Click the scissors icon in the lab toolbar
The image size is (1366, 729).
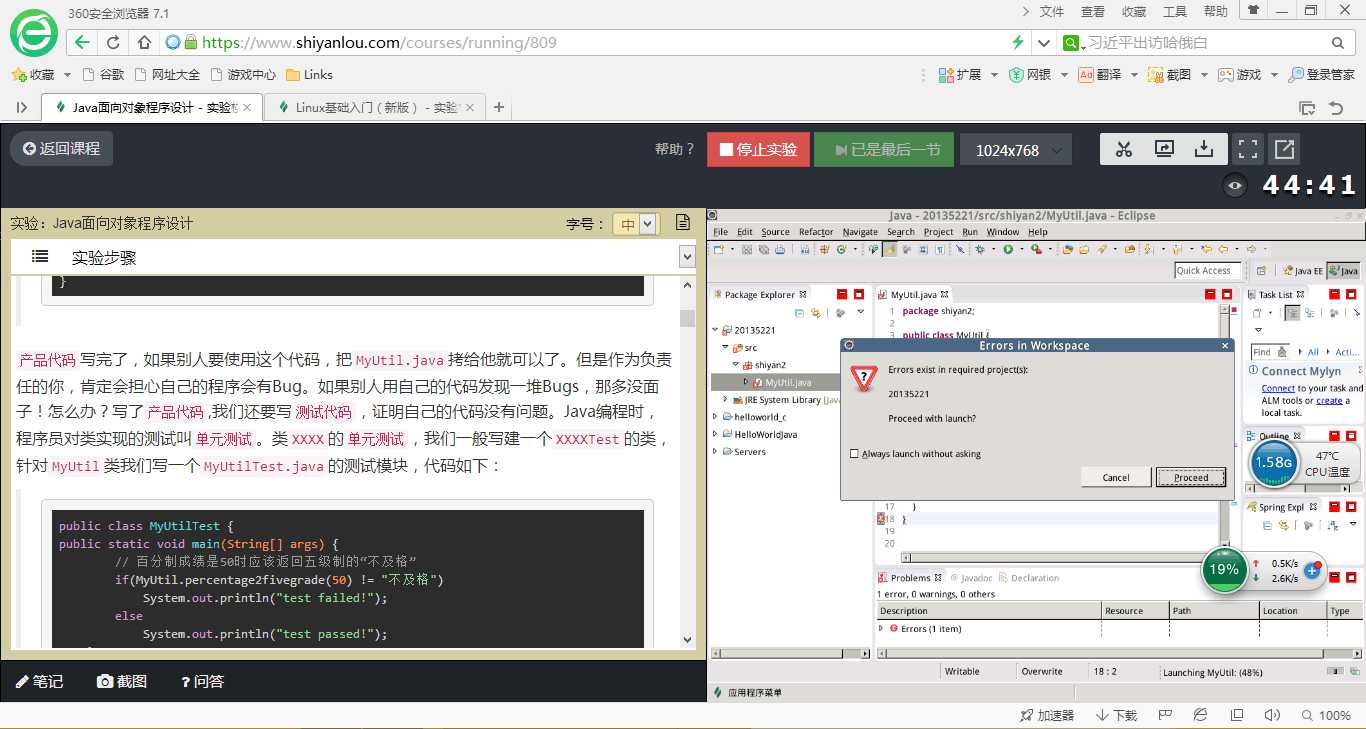(x=1124, y=149)
